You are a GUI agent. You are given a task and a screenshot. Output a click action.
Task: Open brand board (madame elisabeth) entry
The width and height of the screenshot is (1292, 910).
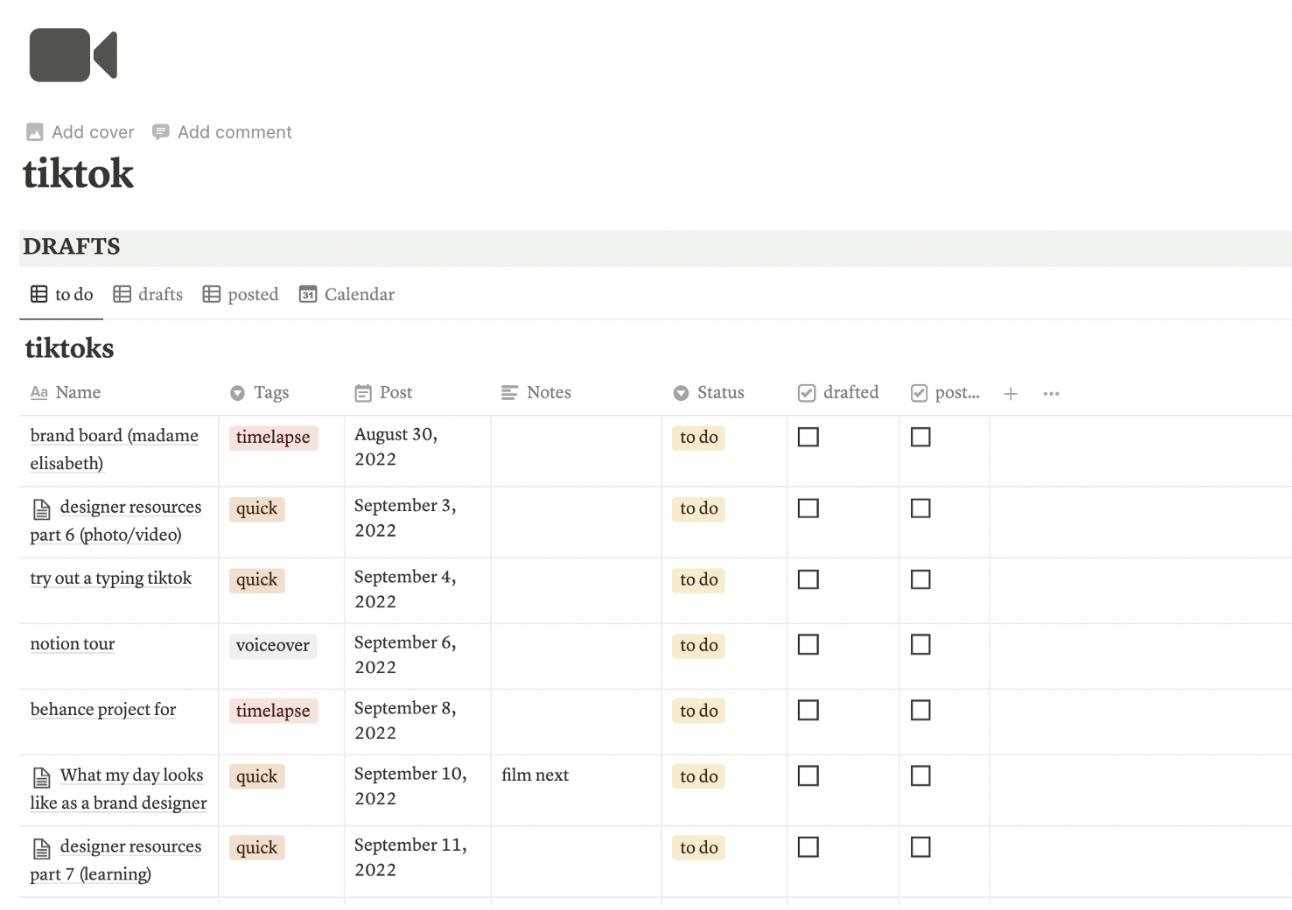(114, 449)
